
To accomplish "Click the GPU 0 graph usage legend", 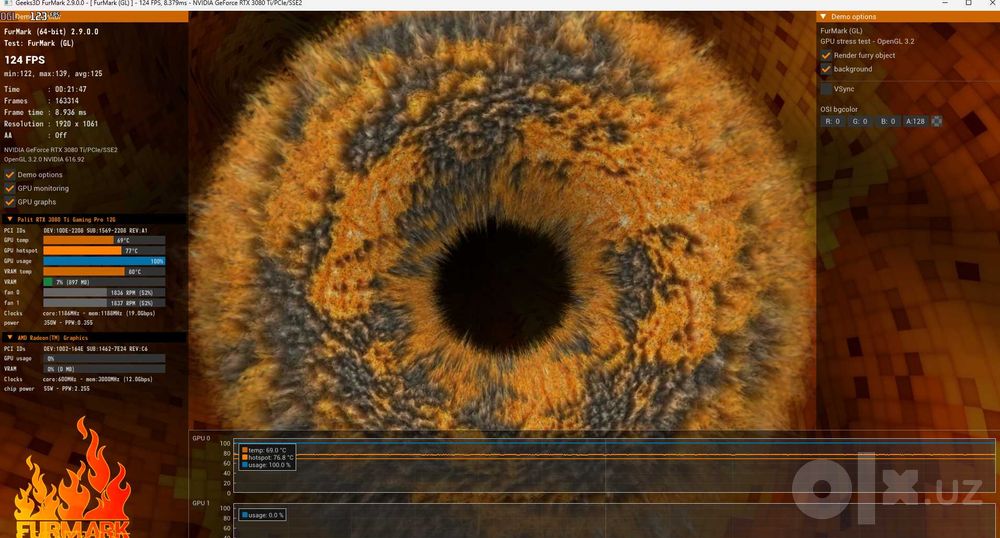I will tap(266, 465).
